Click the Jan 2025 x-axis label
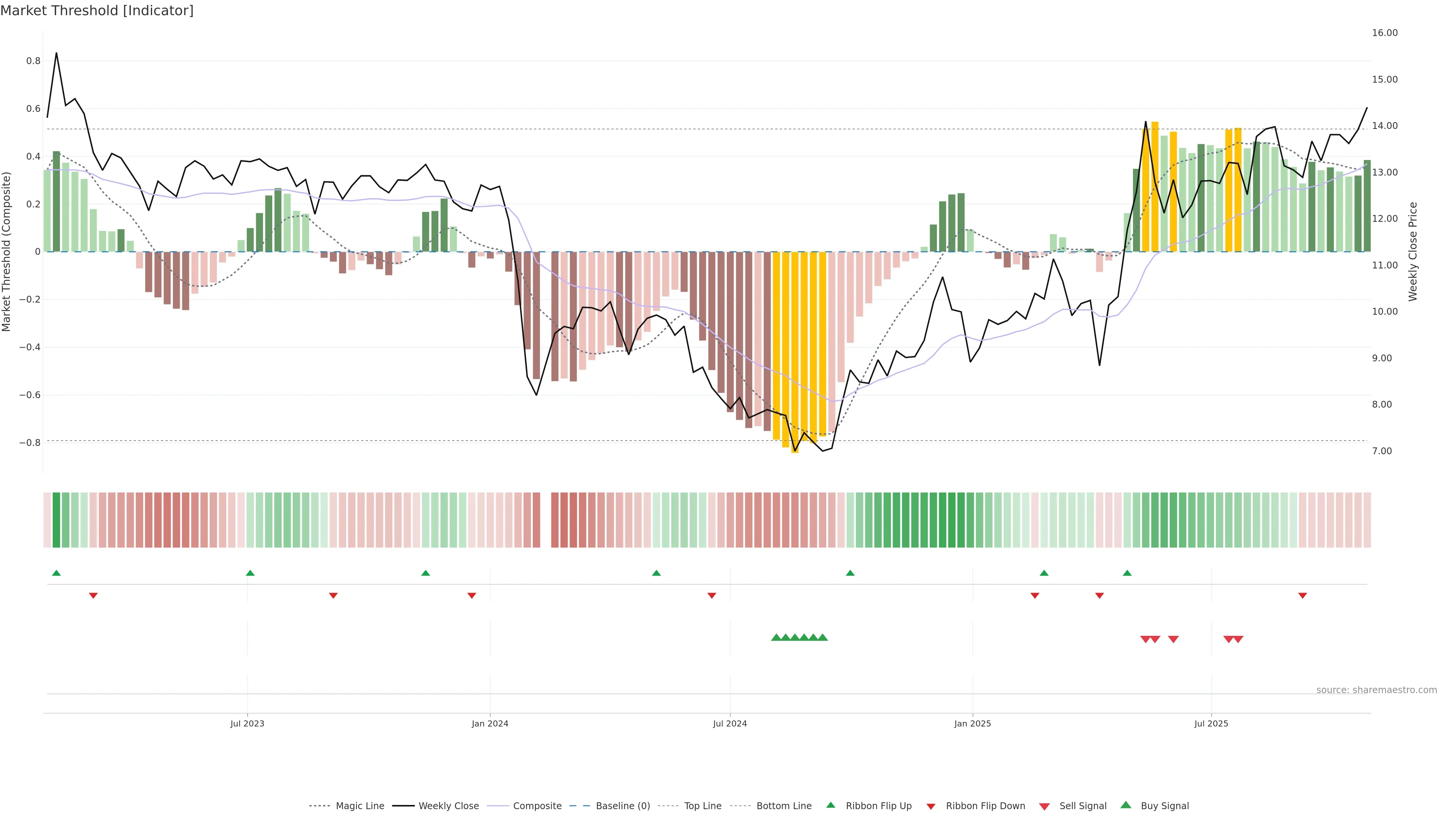 (972, 723)
